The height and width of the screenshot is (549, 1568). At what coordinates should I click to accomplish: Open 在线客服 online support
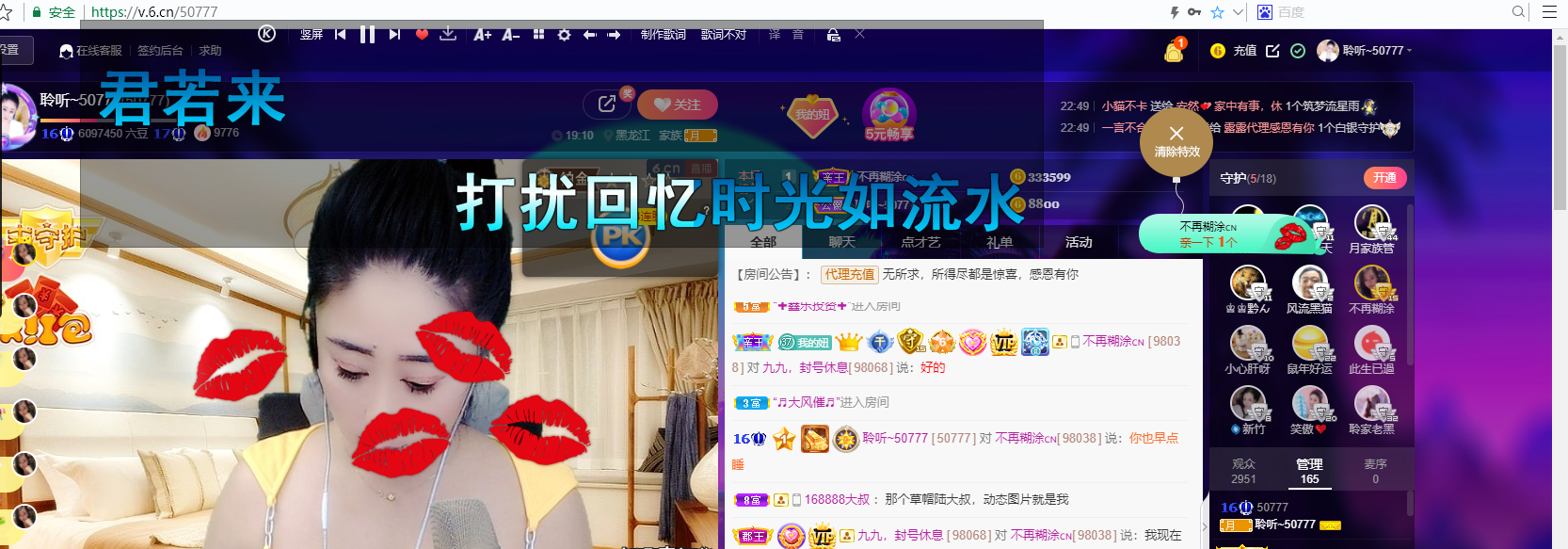click(x=91, y=51)
